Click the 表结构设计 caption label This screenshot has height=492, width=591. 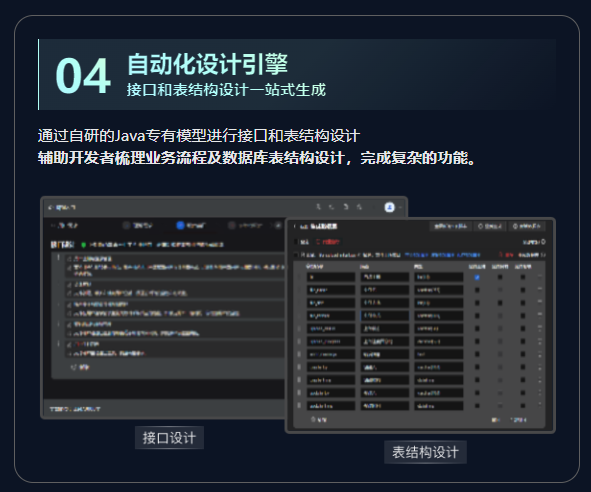point(426,452)
